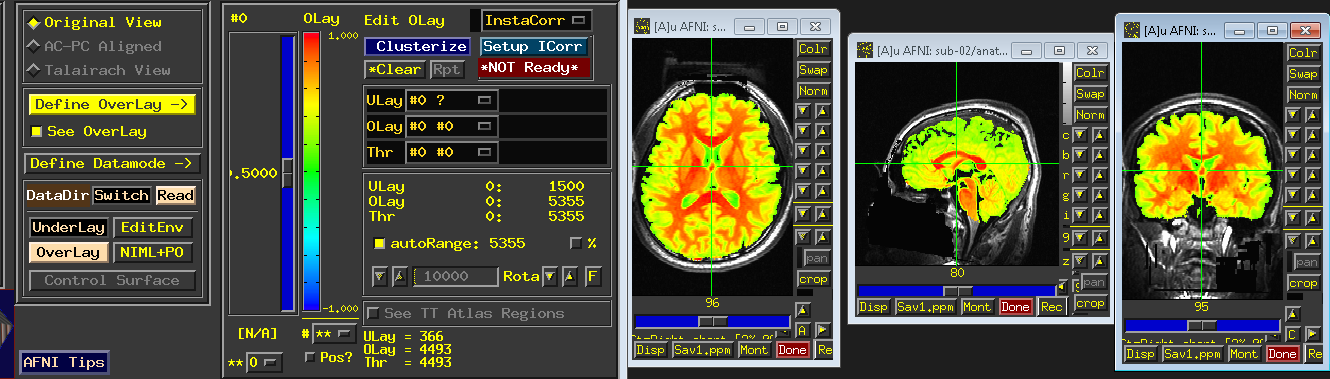Screen dimensions: 1330x379
Task: Open AFNI Tips
Action: pyautogui.click(x=65, y=362)
